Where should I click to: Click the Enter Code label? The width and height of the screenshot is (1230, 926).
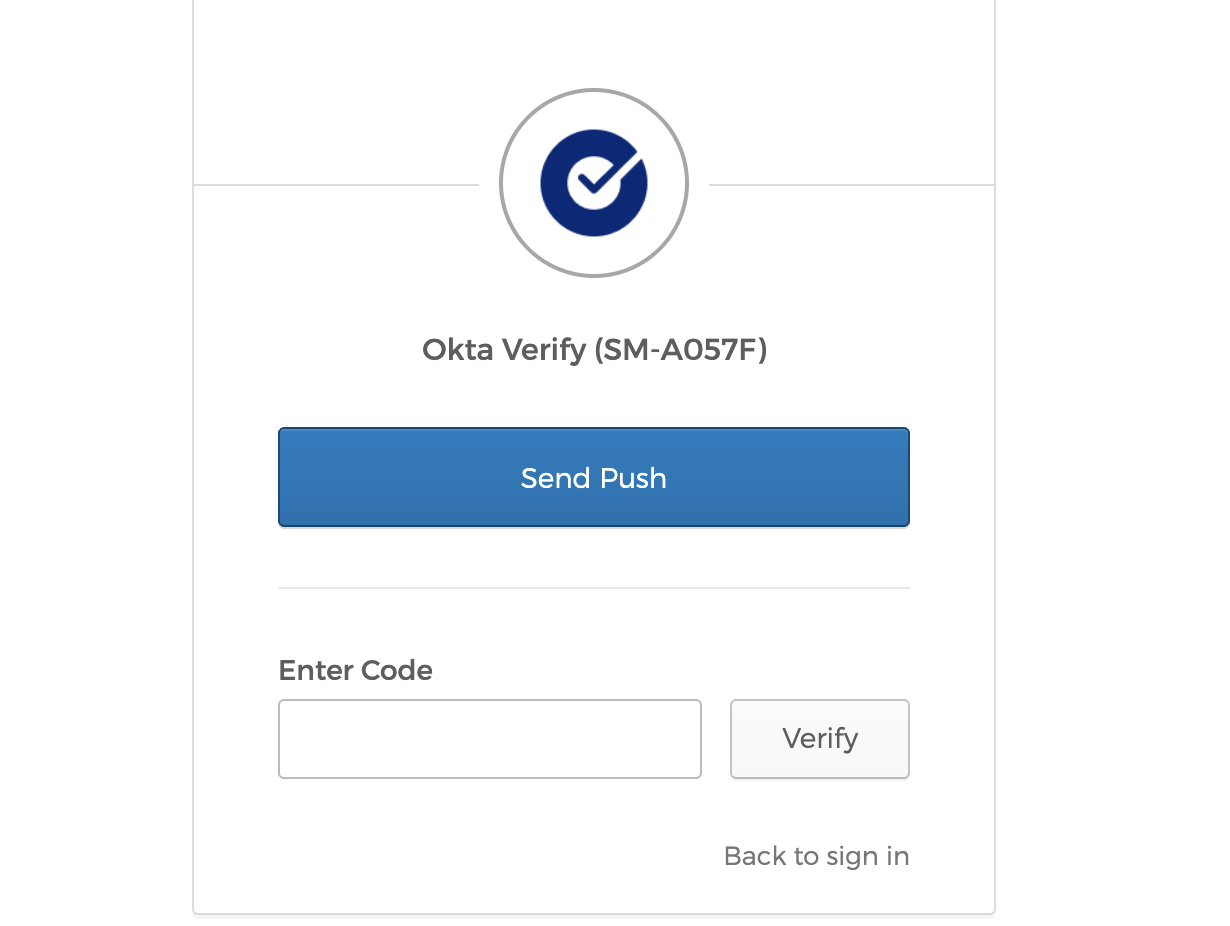click(x=355, y=670)
